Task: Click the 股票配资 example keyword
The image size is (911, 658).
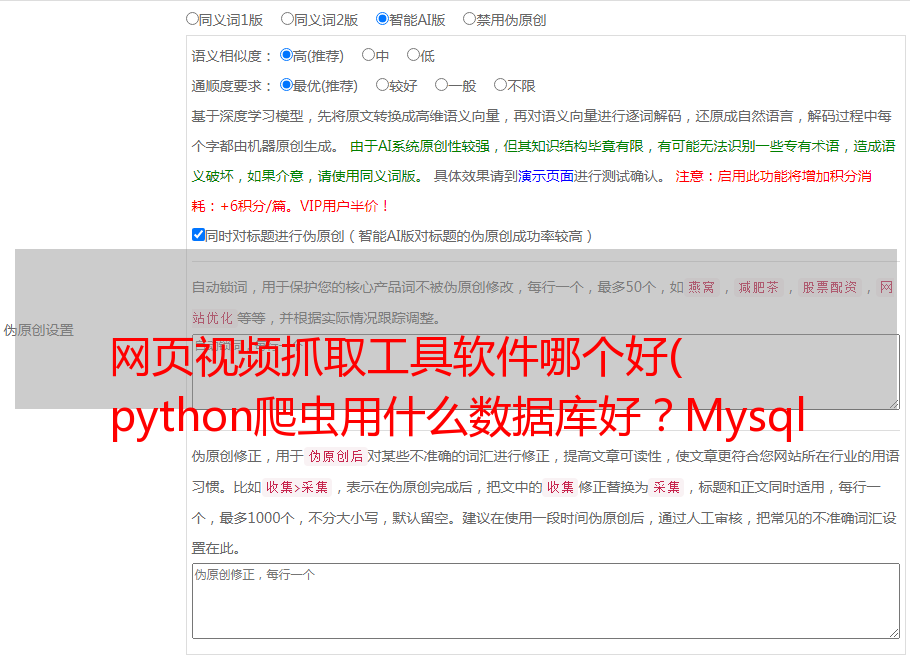Action: tap(830, 287)
